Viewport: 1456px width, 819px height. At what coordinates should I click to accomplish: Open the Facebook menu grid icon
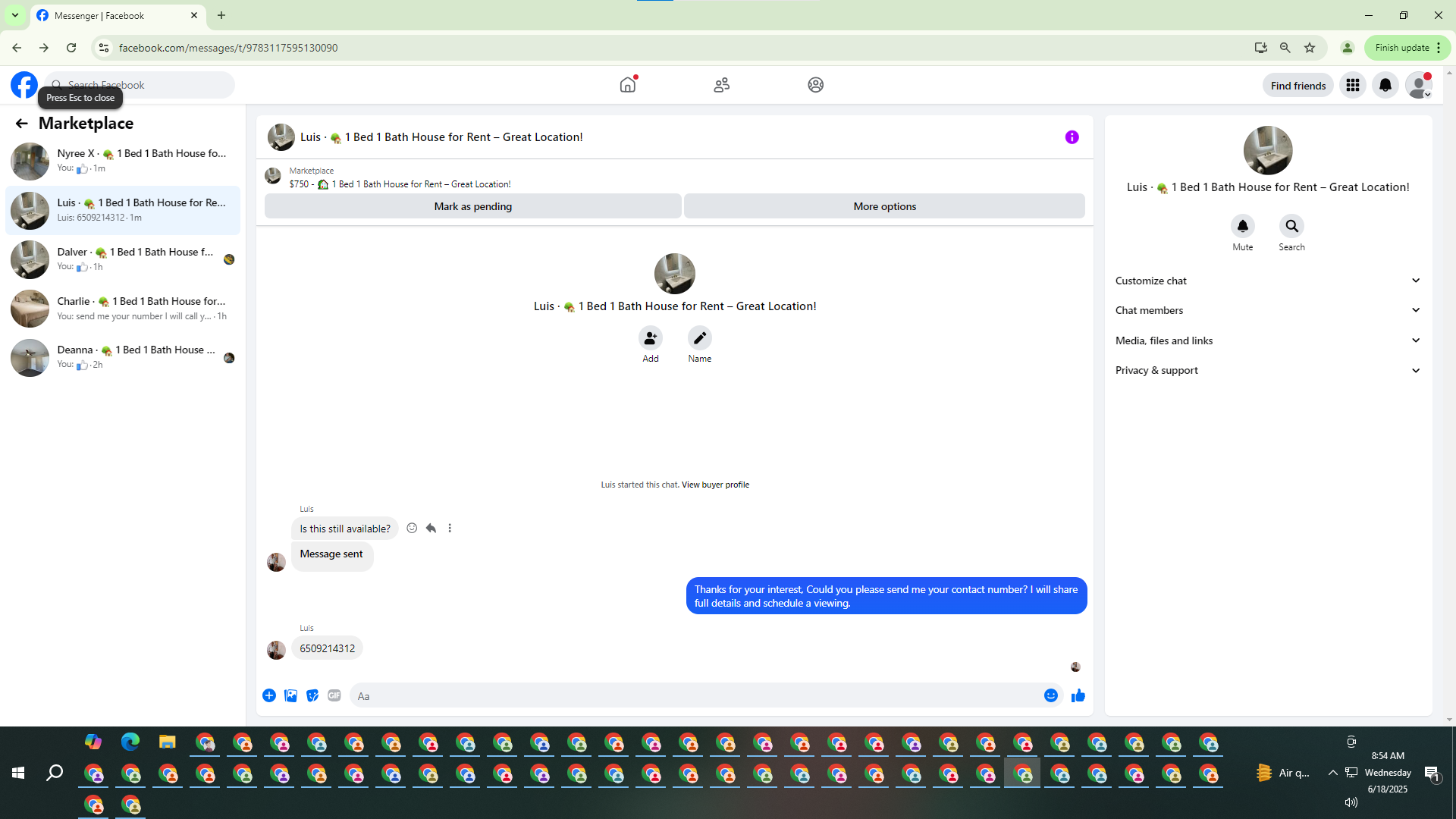point(1353,86)
